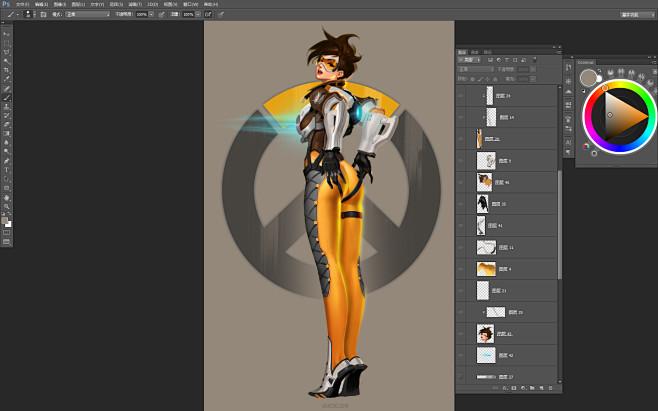Select the Crop tool
The image size is (658, 411).
[x=6, y=70]
